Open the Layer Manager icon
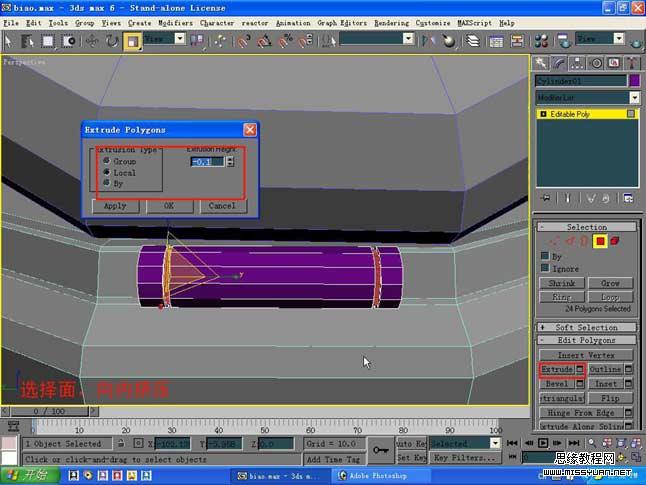 pyautogui.click(x=473, y=40)
